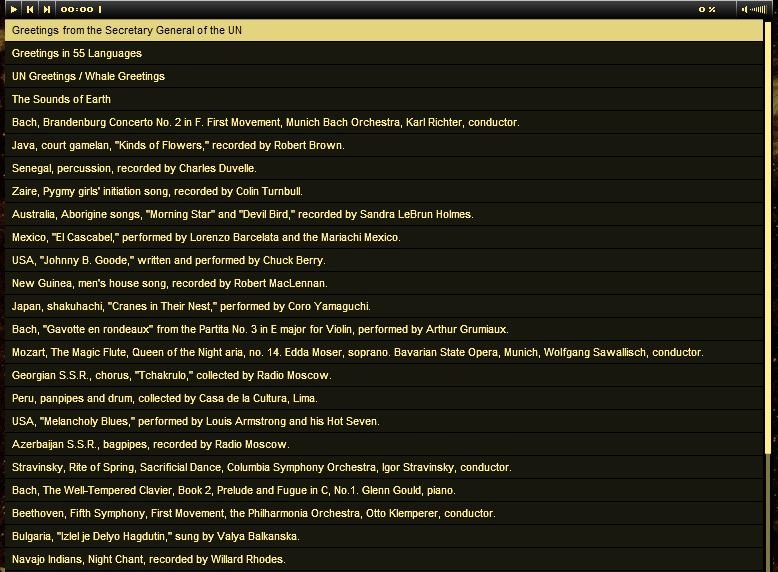
Task: Select UN Greetings / Whale Greetings
Action: point(384,76)
